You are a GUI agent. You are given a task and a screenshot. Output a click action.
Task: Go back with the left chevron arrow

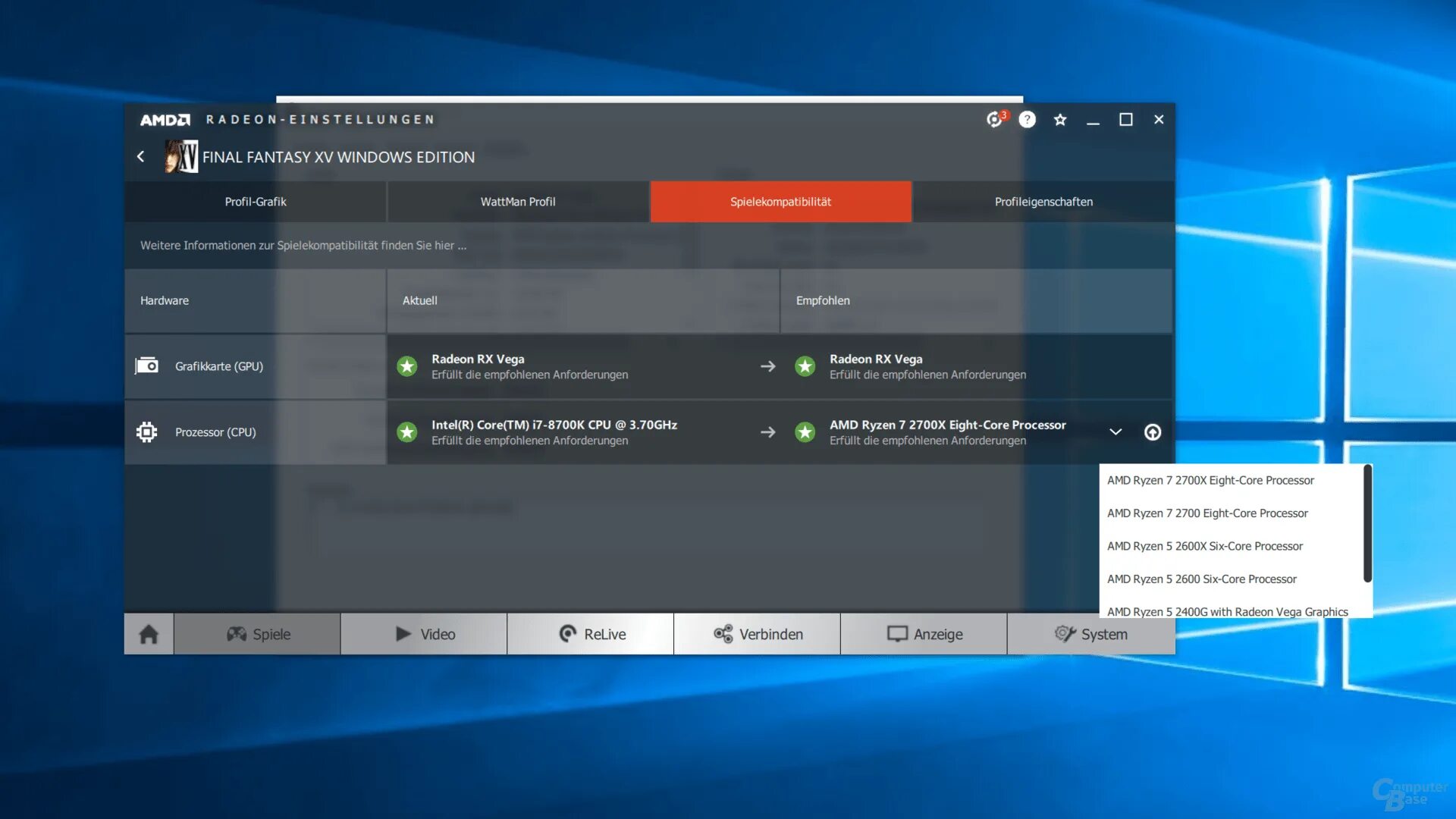[x=140, y=156]
